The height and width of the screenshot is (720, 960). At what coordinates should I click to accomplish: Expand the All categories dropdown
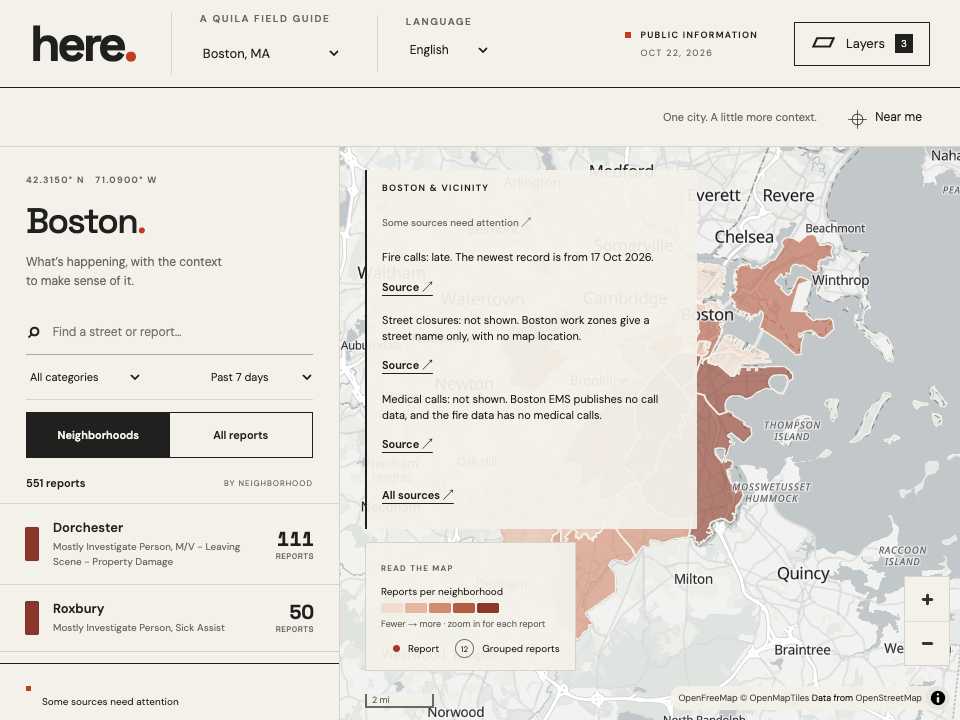point(85,377)
